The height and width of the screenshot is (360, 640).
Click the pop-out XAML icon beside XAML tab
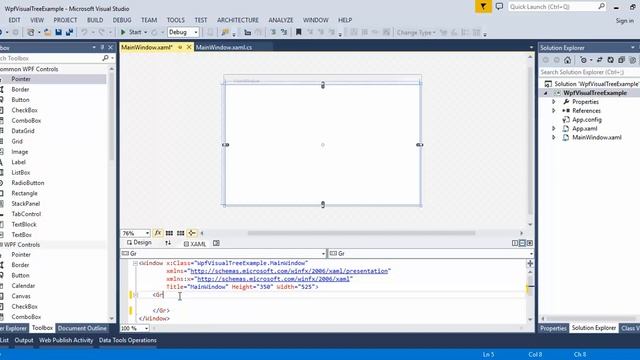216,243
